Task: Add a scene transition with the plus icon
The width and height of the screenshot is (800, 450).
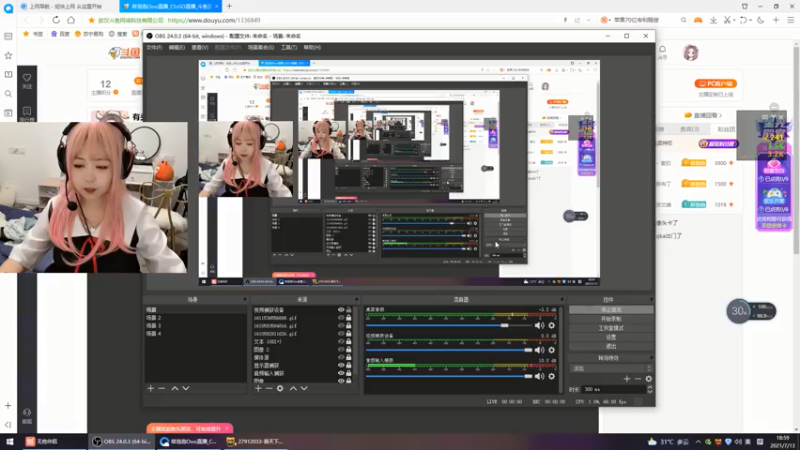Action: tap(627, 379)
